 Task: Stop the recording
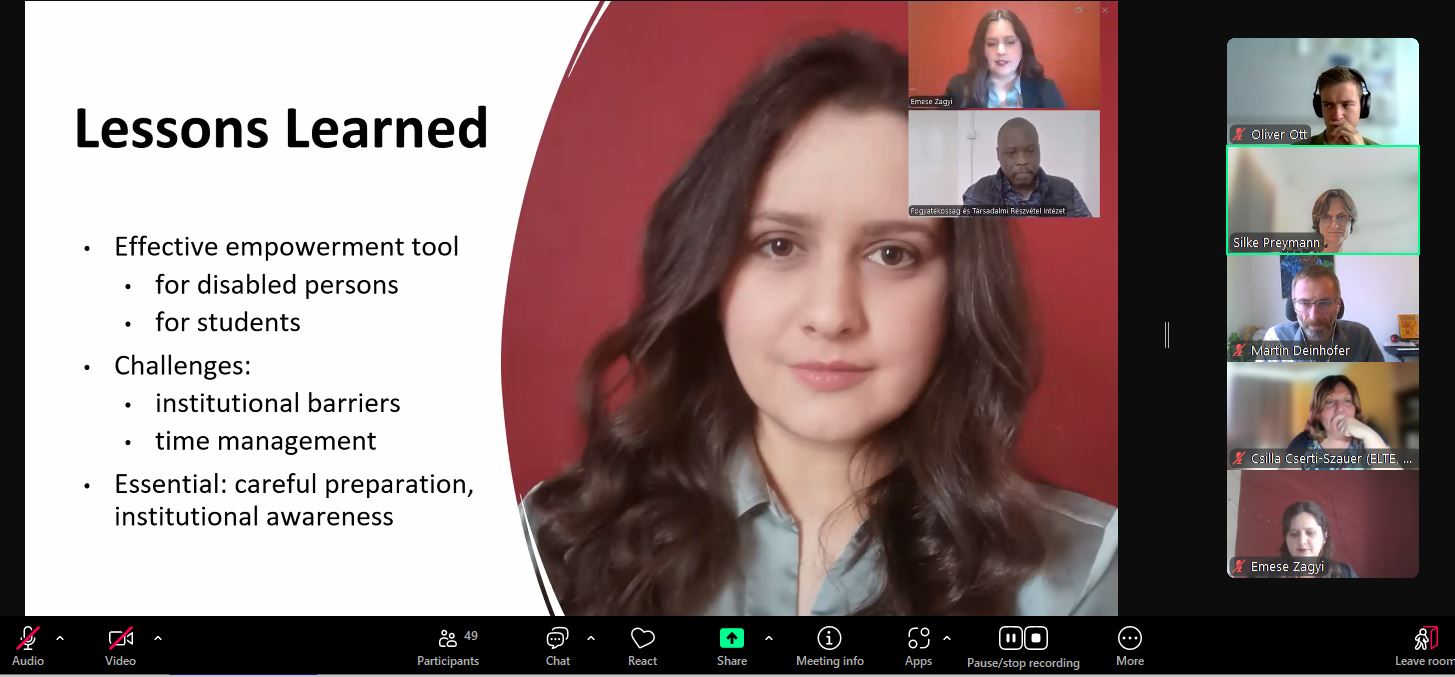(1036, 638)
